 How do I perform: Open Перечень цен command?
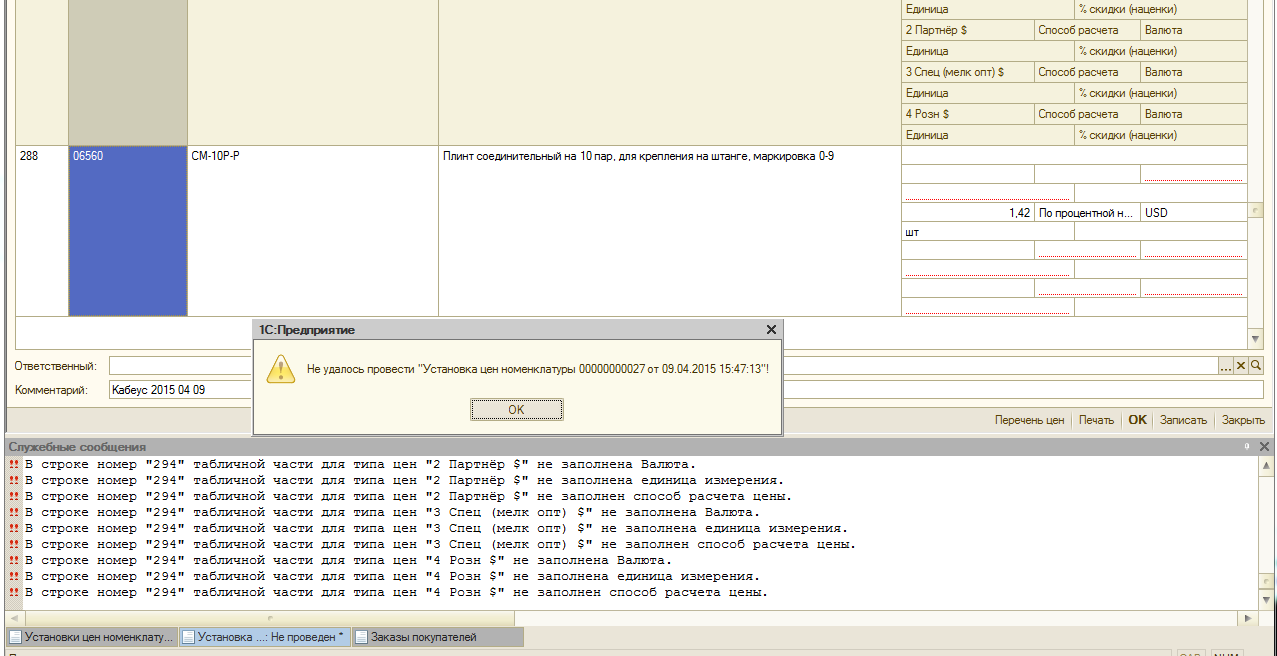[1029, 420]
